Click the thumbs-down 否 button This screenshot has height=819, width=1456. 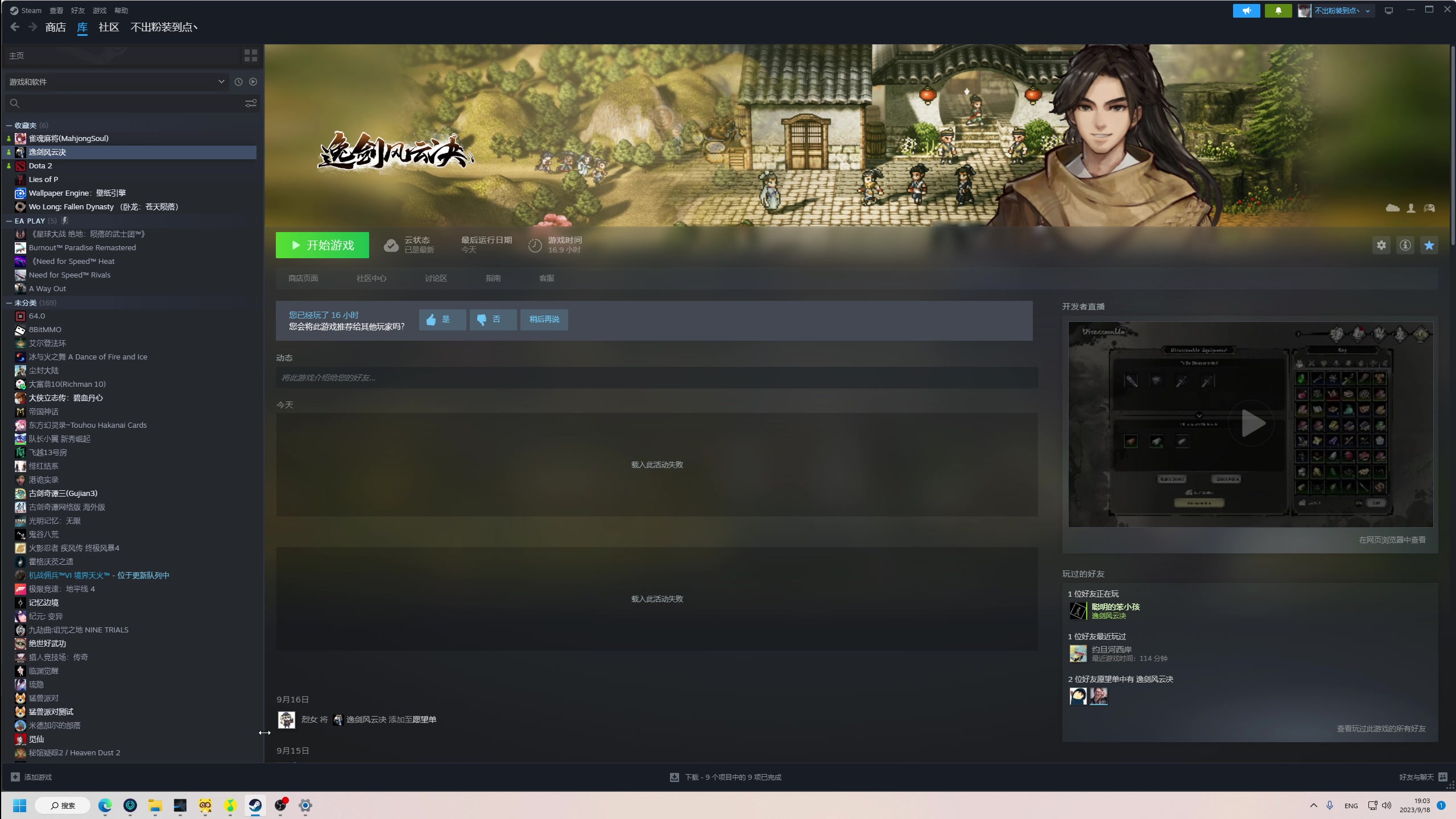[493, 320]
